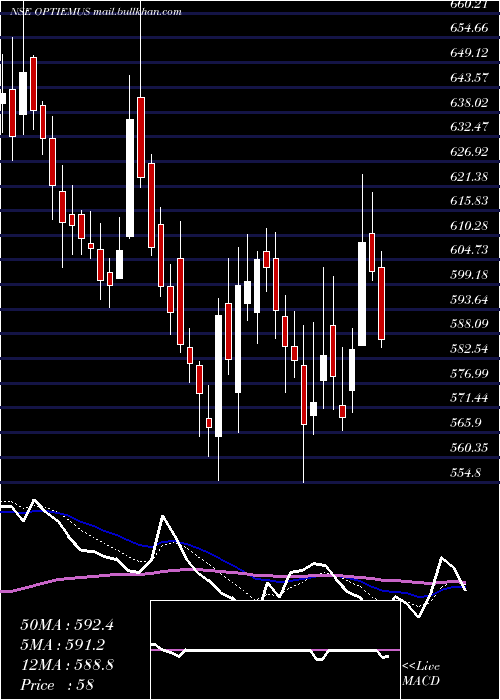Click the 576.99 price axis label
Screen dimensions: 500x700
pyautogui.click(x=469, y=374)
